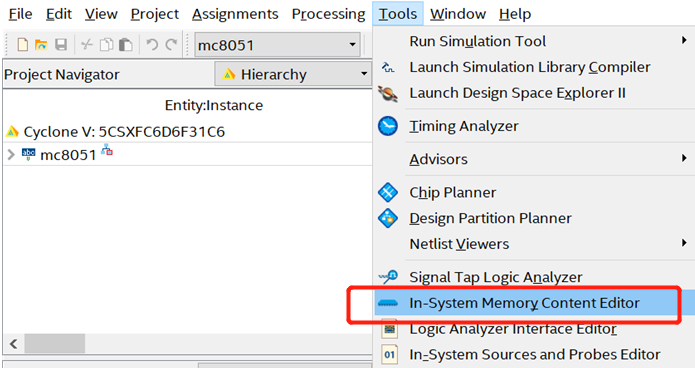The image size is (695, 368).
Task: Click the Paste toolbar icon
Action: (x=126, y=45)
